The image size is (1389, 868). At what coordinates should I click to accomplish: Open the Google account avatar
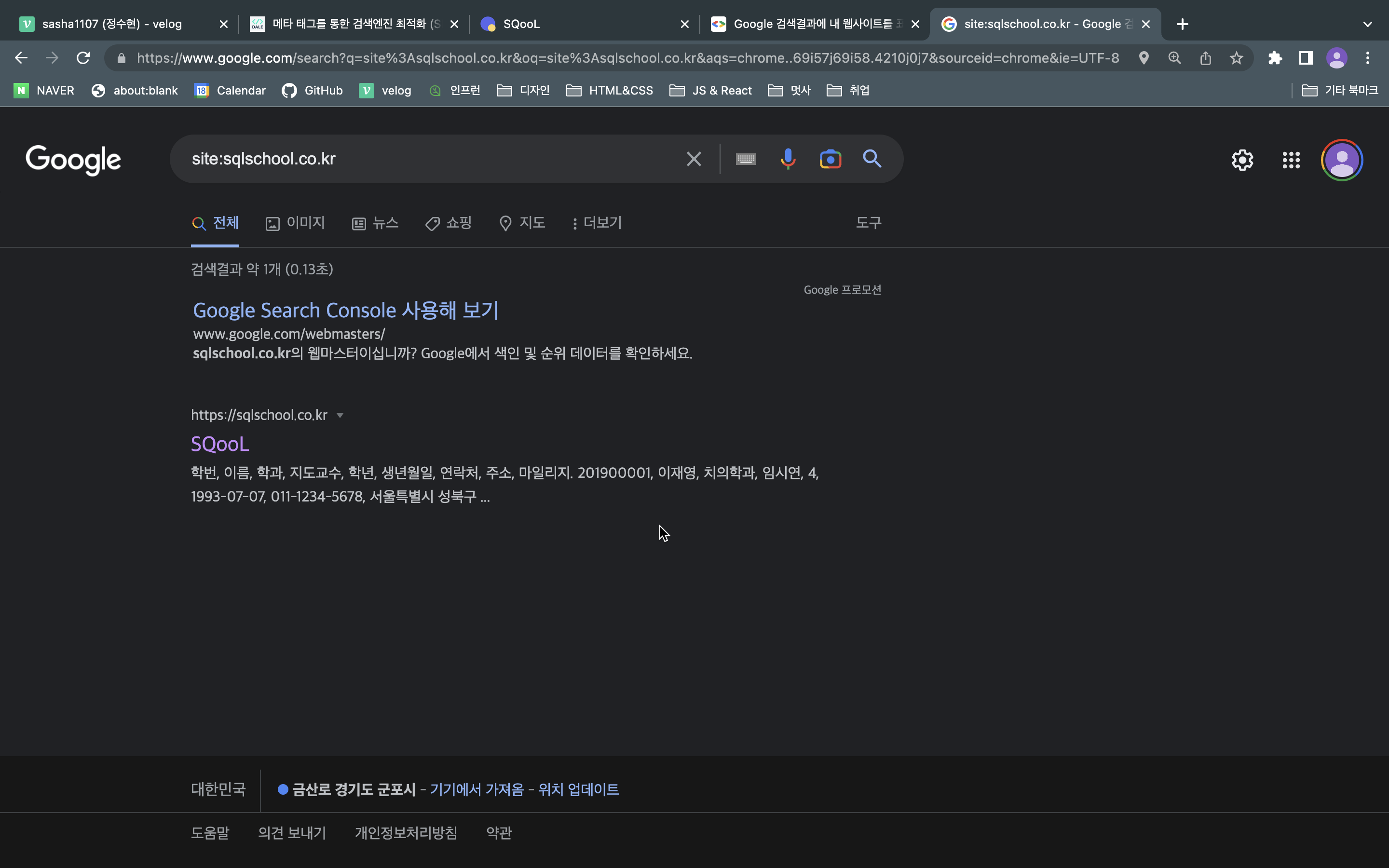pyautogui.click(x=1342, y=160)
